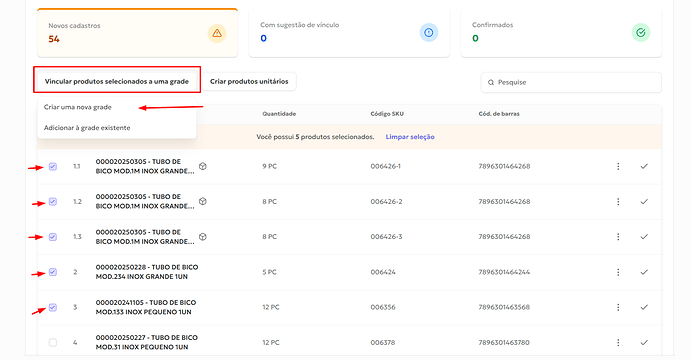Click into the Pesquise search field

click(x=571, y=82)
